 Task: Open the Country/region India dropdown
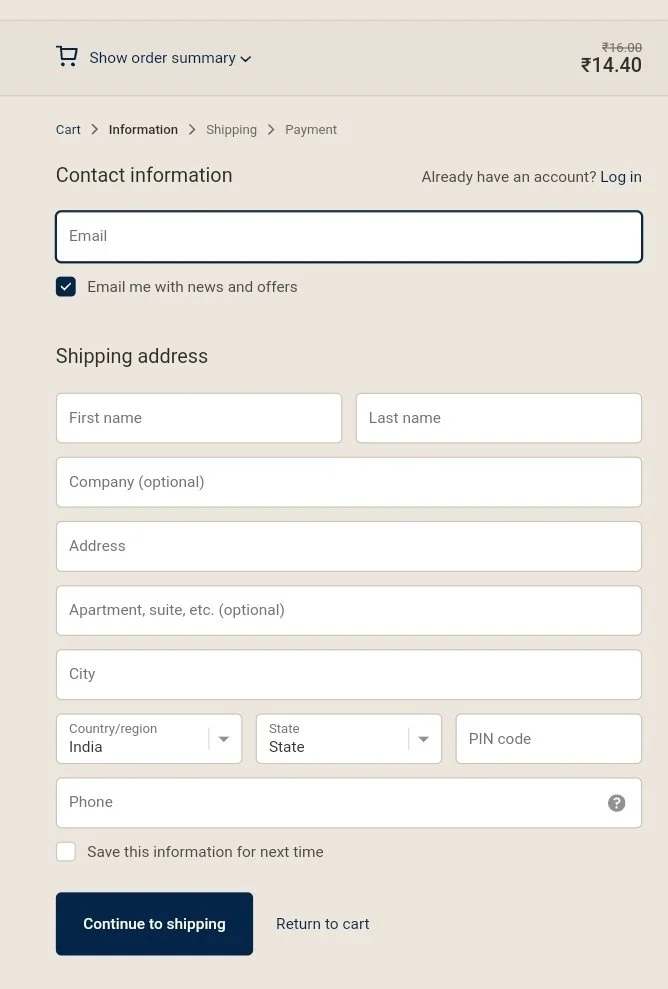pyautogui.click(x=149, y=739)
